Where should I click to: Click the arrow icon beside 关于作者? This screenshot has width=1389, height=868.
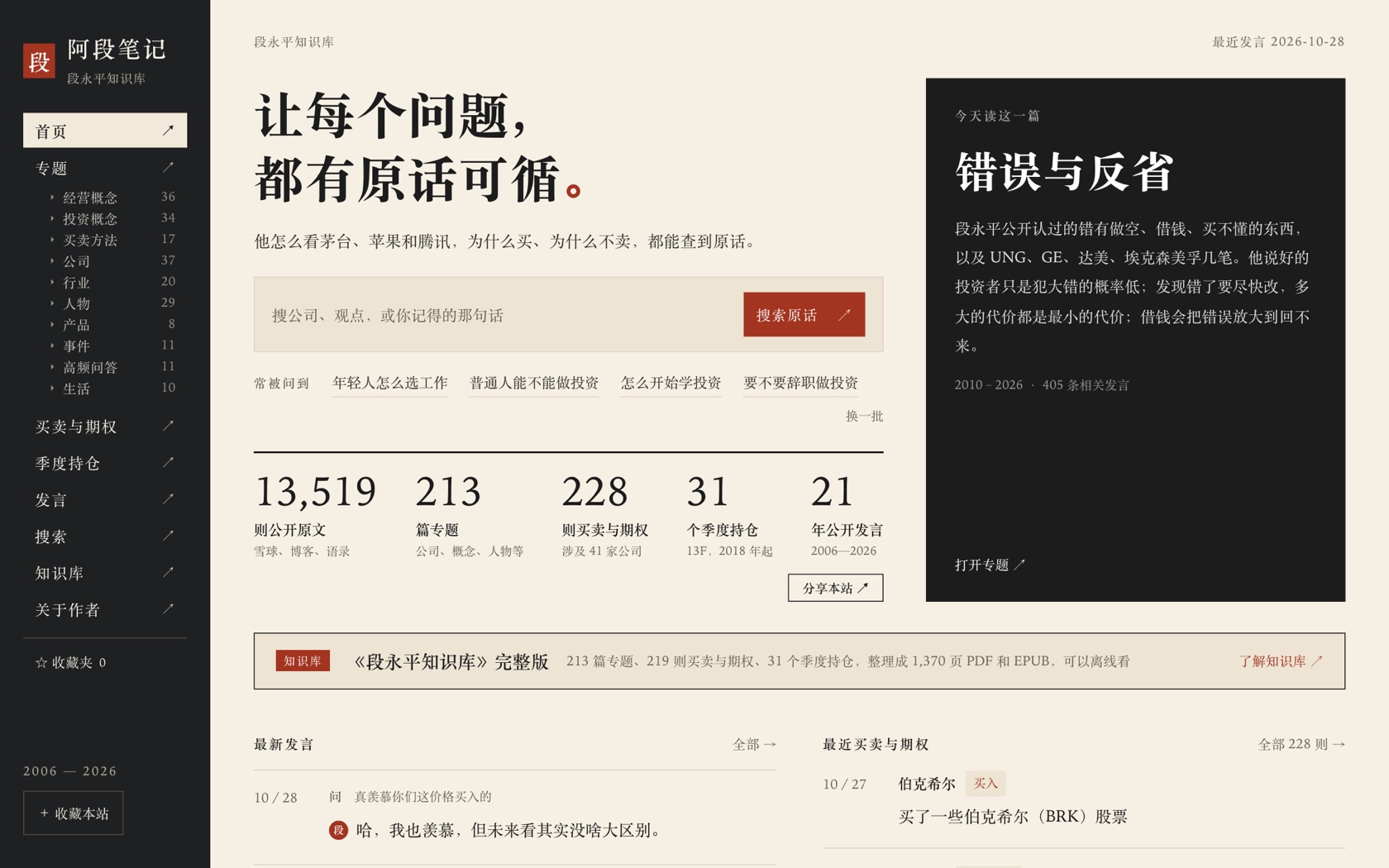coord(168,609)
